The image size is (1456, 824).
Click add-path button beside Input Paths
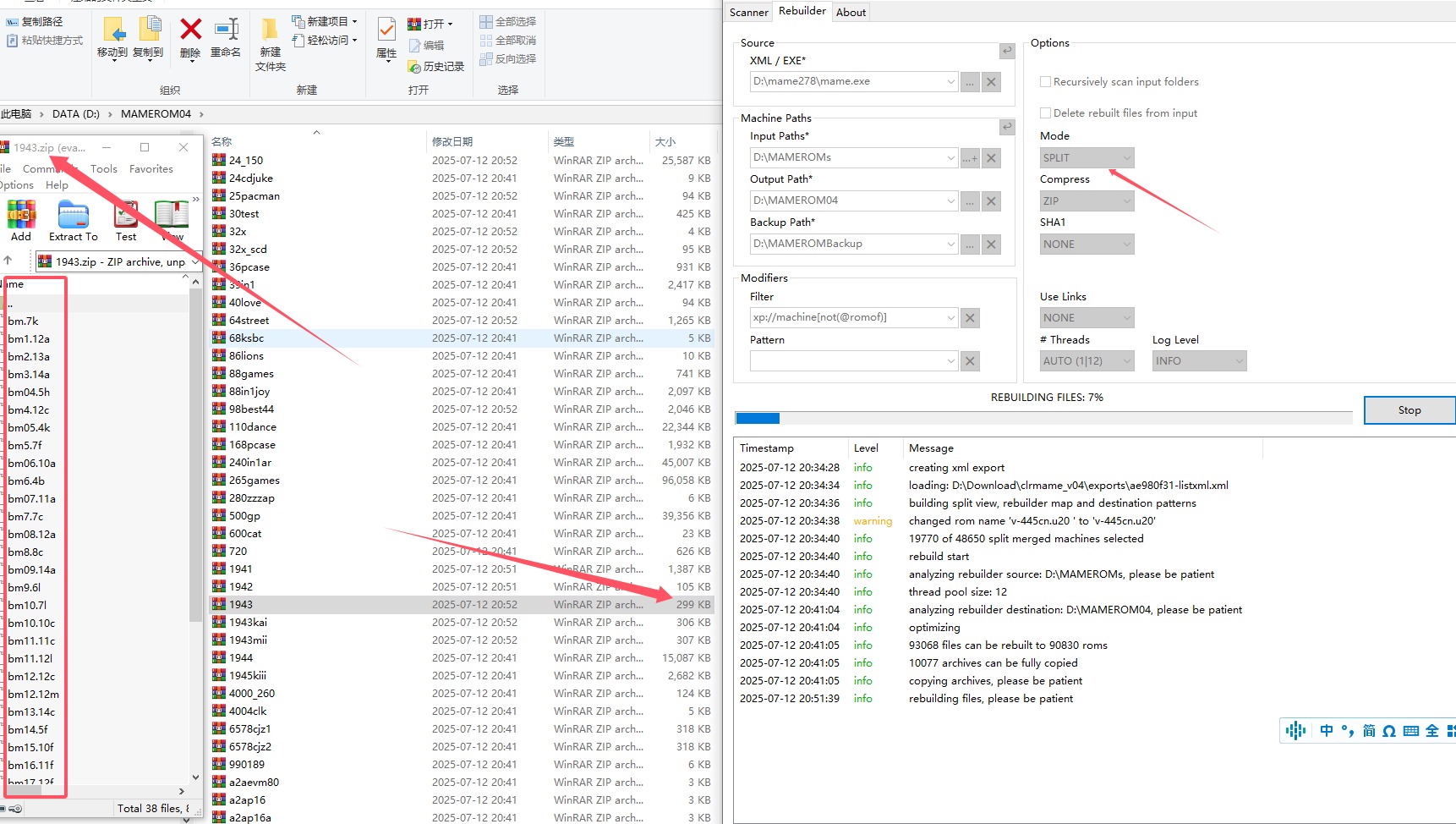pos(970,158)
